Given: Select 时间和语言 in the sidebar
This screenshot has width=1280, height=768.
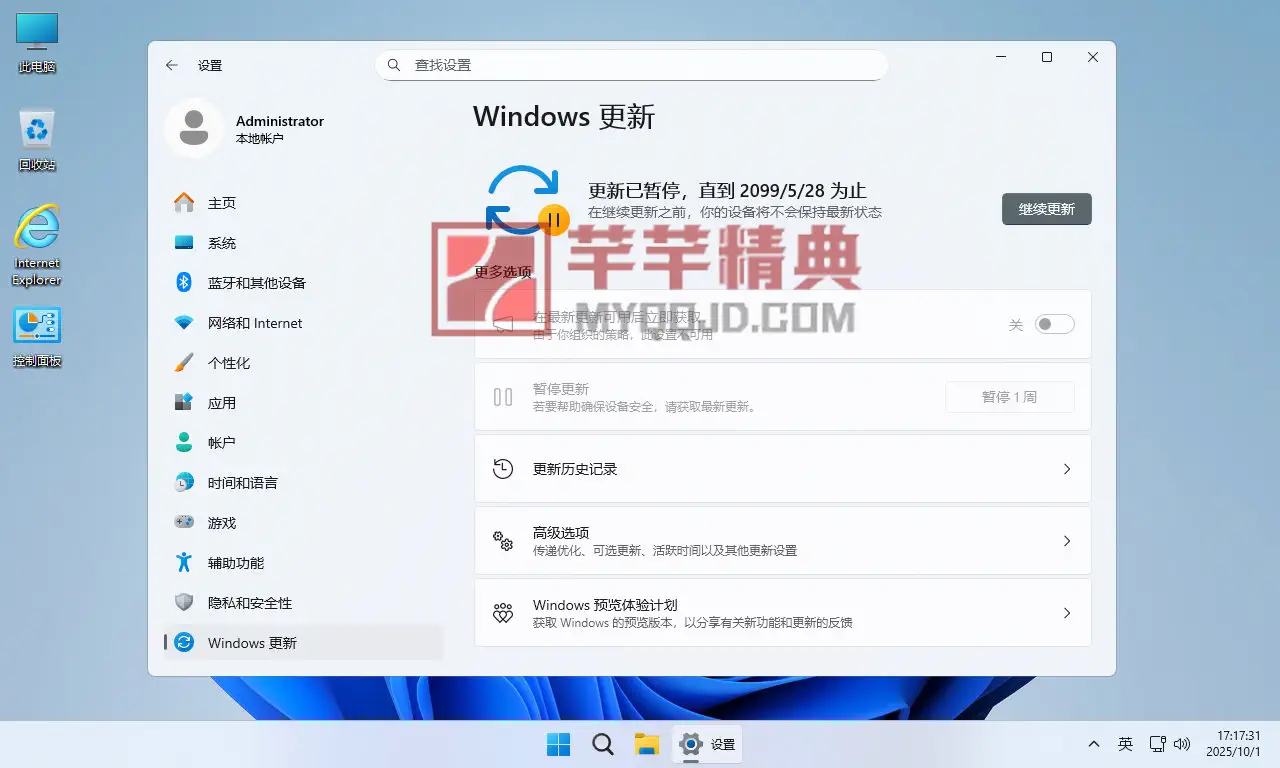Looking at the screenshot, I should click(242, 483).
